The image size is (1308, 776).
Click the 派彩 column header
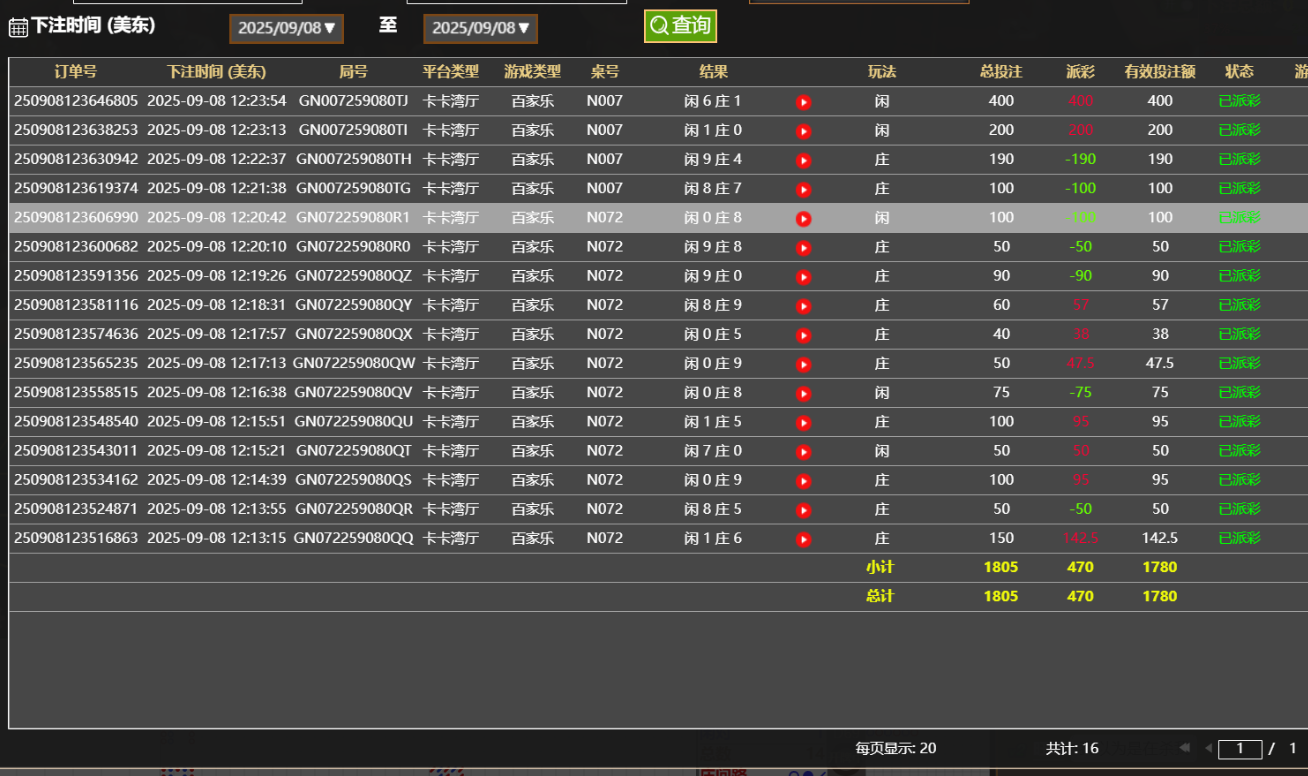(1080, 72)
